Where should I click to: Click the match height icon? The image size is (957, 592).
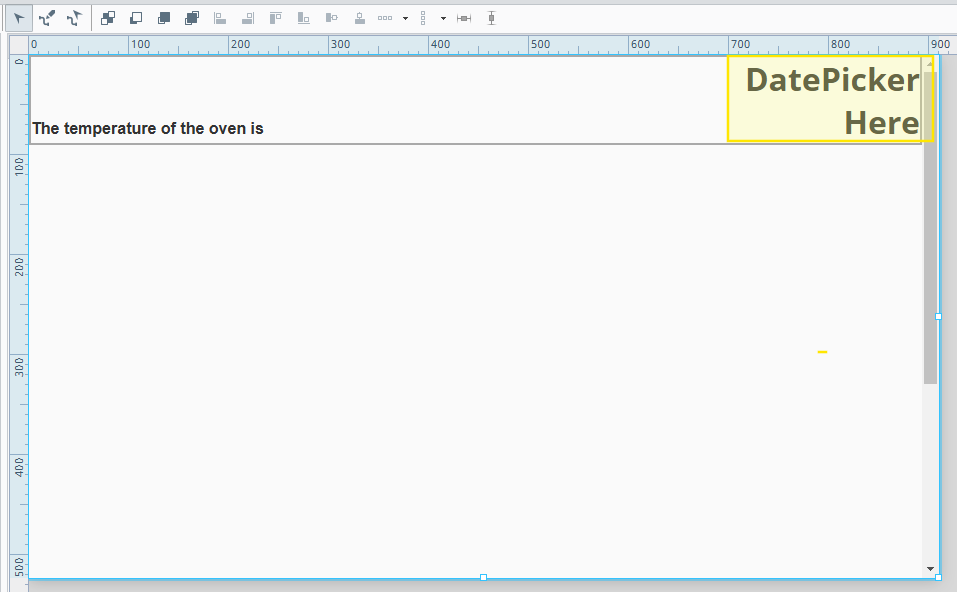click(491, 18)
